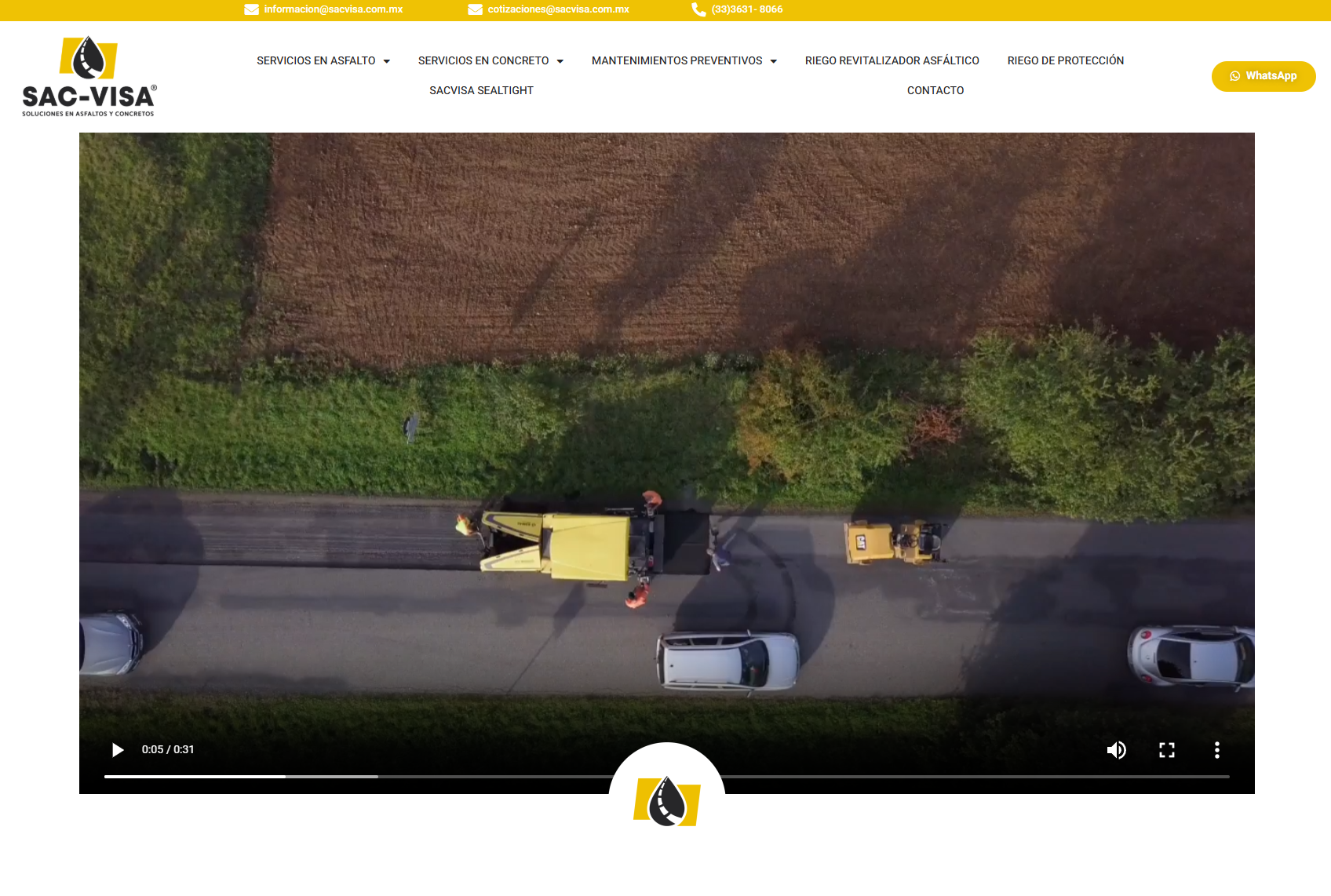Play the video

tap(118, 750)
